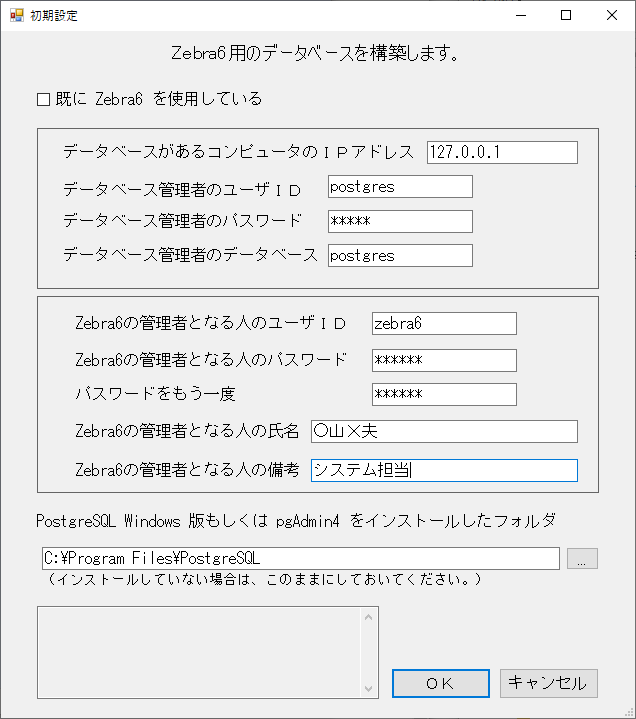Click the label Zebra6の管理者となる人のユーザＩＤ
636x719 pixels.
[210, 323]
